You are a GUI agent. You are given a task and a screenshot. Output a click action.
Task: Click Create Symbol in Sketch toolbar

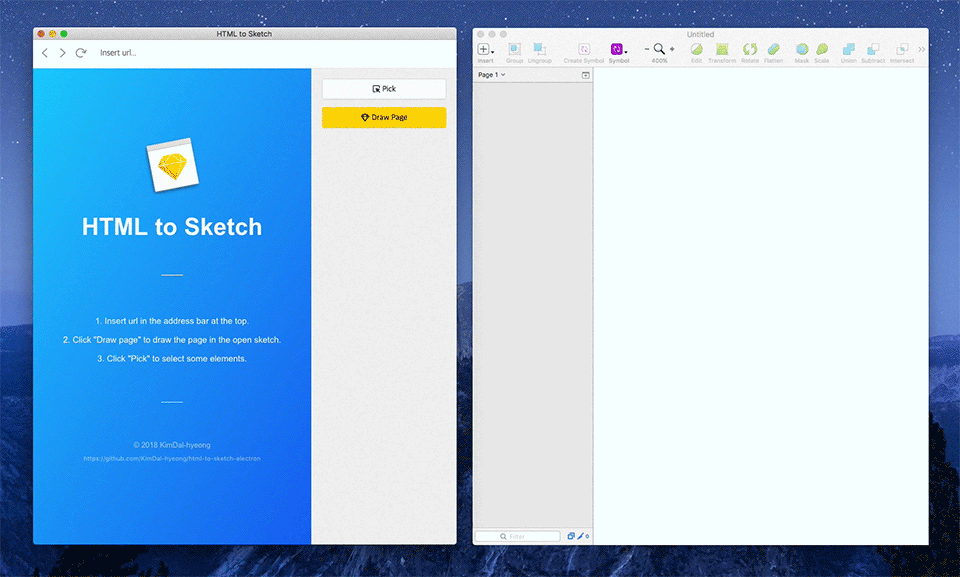(x=583, y=52)
